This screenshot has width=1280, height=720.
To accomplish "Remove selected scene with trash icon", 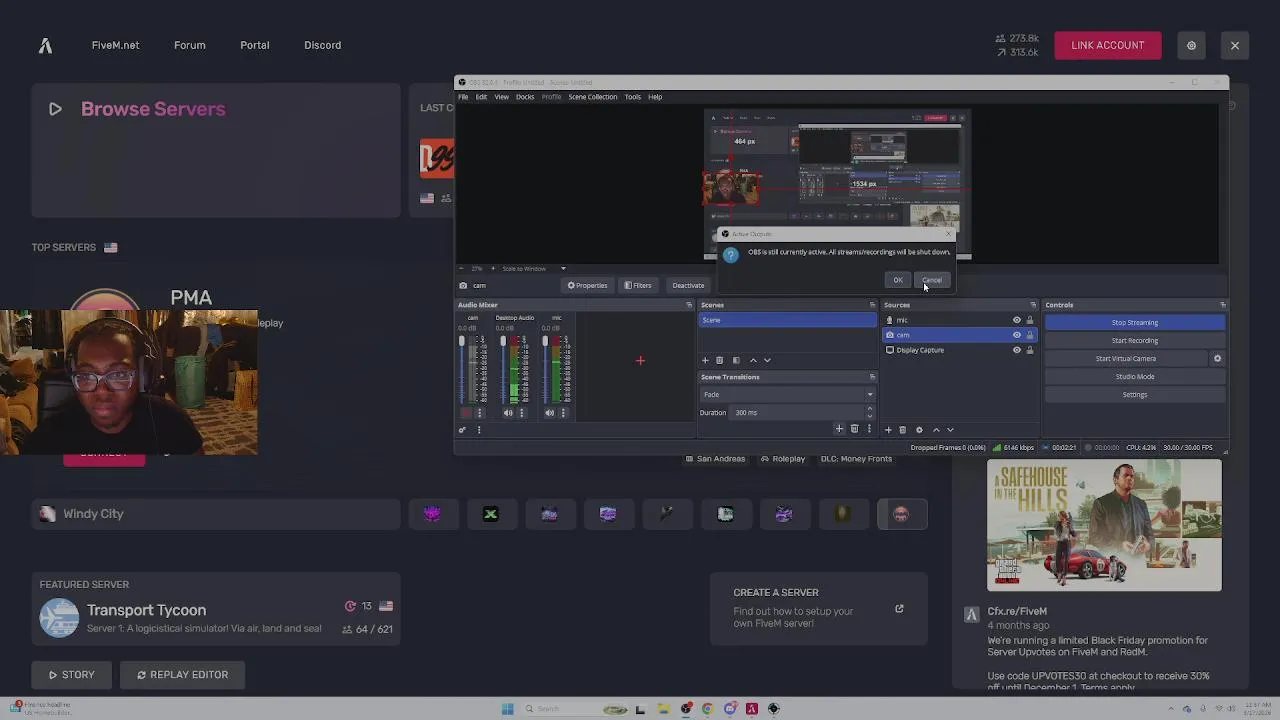I will point(719,360).
